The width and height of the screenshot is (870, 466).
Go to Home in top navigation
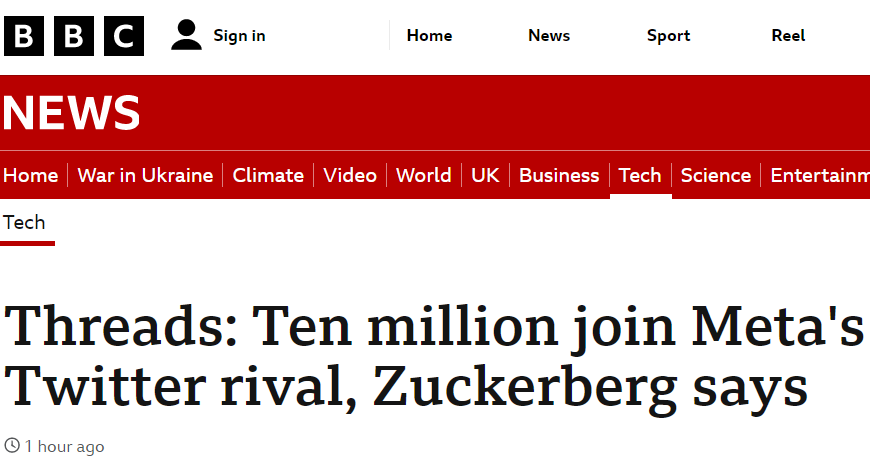[429, 36]
